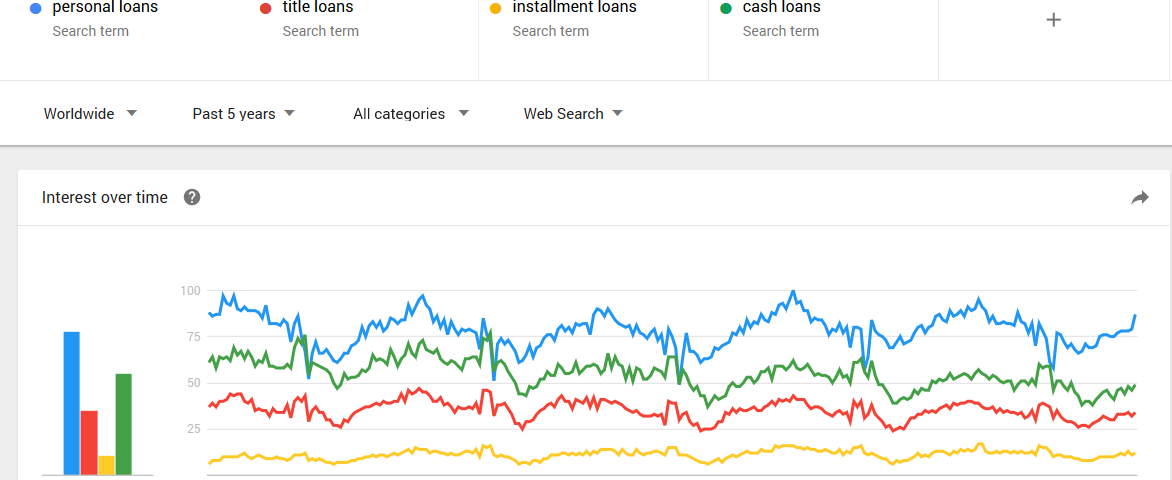Image resolution: width=1172 pixels, height=480 pixels.
Task: Open the Past 5 years time range dropdown
Action: [244, 114]
